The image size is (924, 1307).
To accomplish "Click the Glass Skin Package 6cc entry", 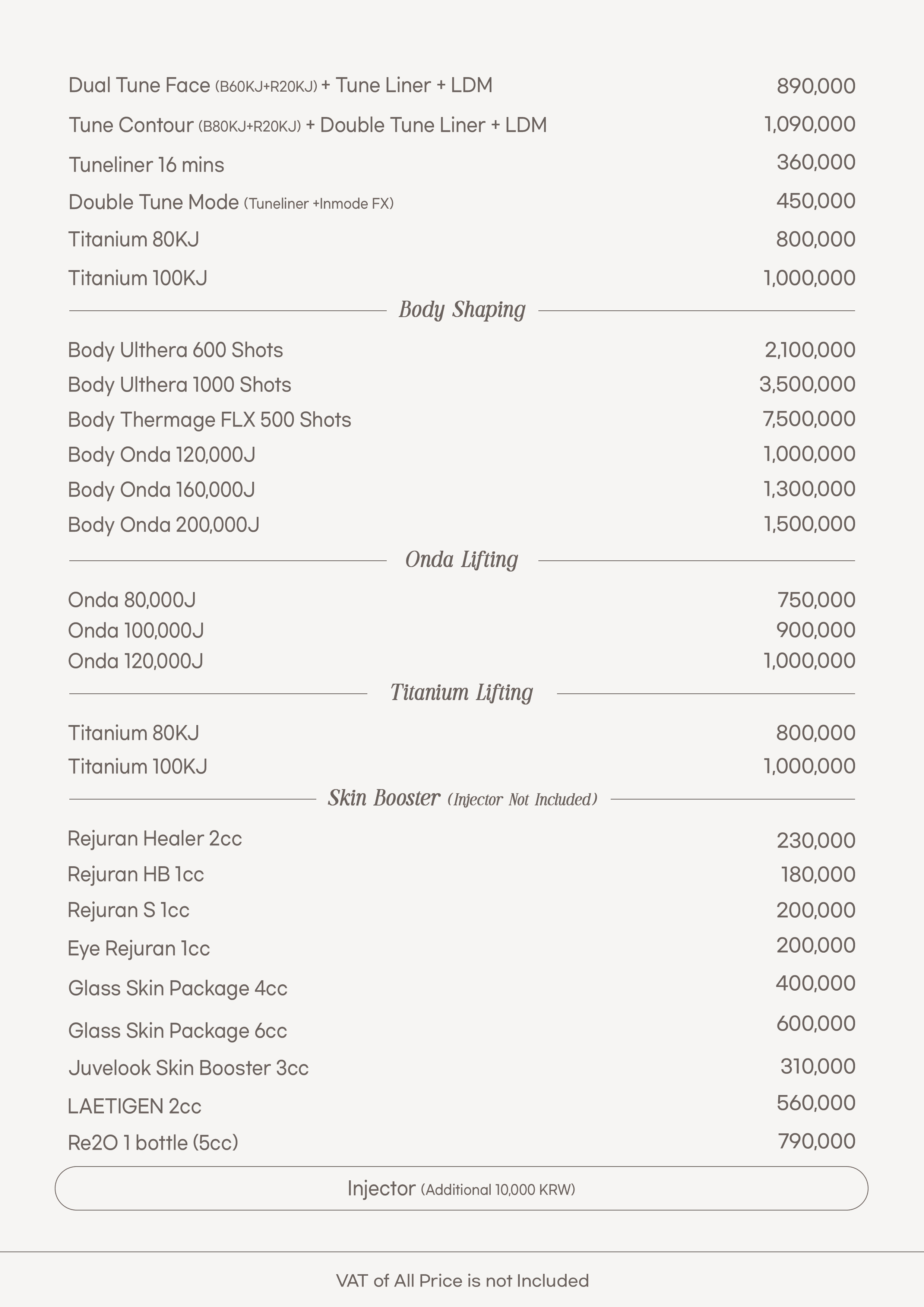I will tap(178, 1031).
